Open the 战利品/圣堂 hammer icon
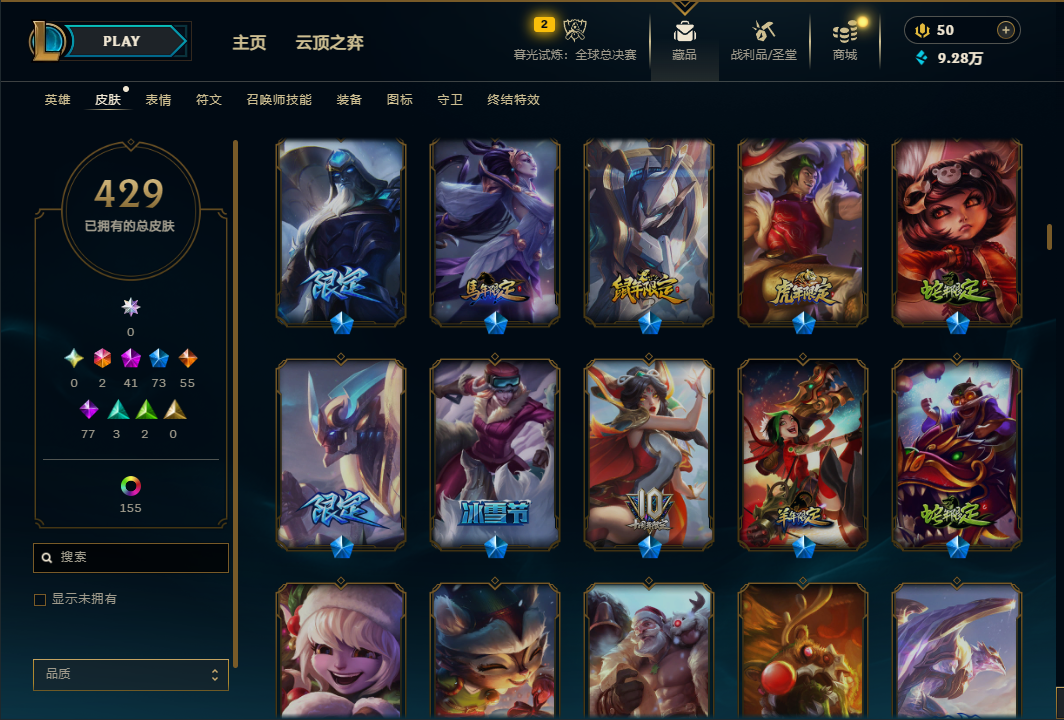This screenshot has width=1064, height=720. pos(763,31)
